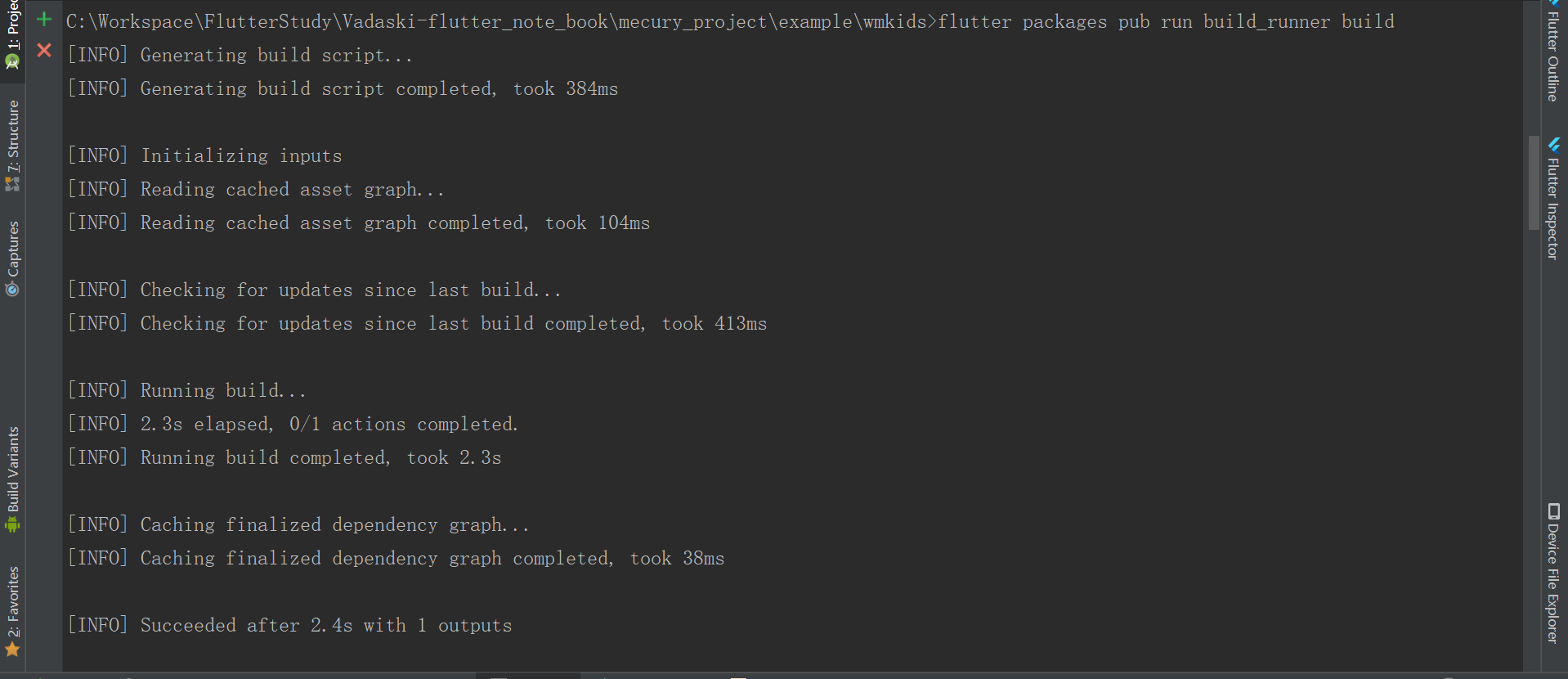
Task: Click the 'Running build completed, took 2.3s' line
Action: (284, 457)
